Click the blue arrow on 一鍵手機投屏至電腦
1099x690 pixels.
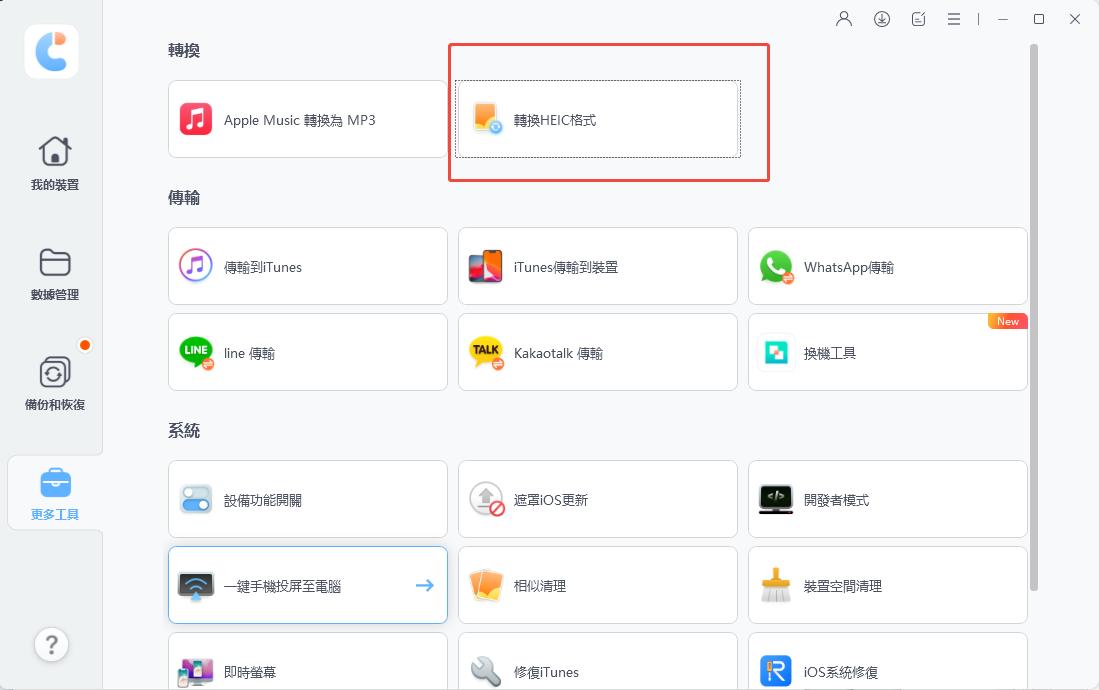tap(425, 585)
